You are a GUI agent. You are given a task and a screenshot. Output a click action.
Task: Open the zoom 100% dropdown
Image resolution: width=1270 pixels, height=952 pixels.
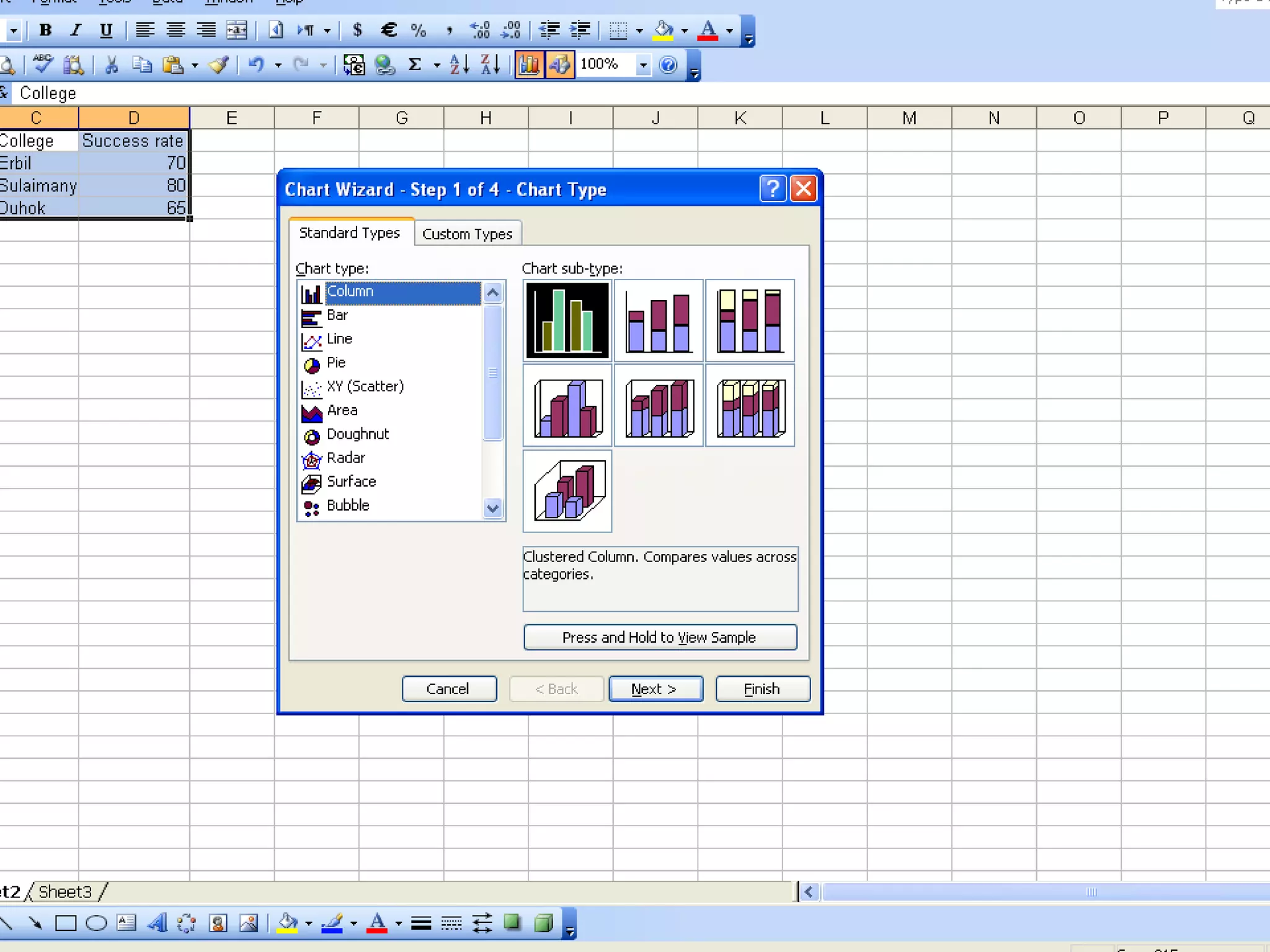point(643,64)
